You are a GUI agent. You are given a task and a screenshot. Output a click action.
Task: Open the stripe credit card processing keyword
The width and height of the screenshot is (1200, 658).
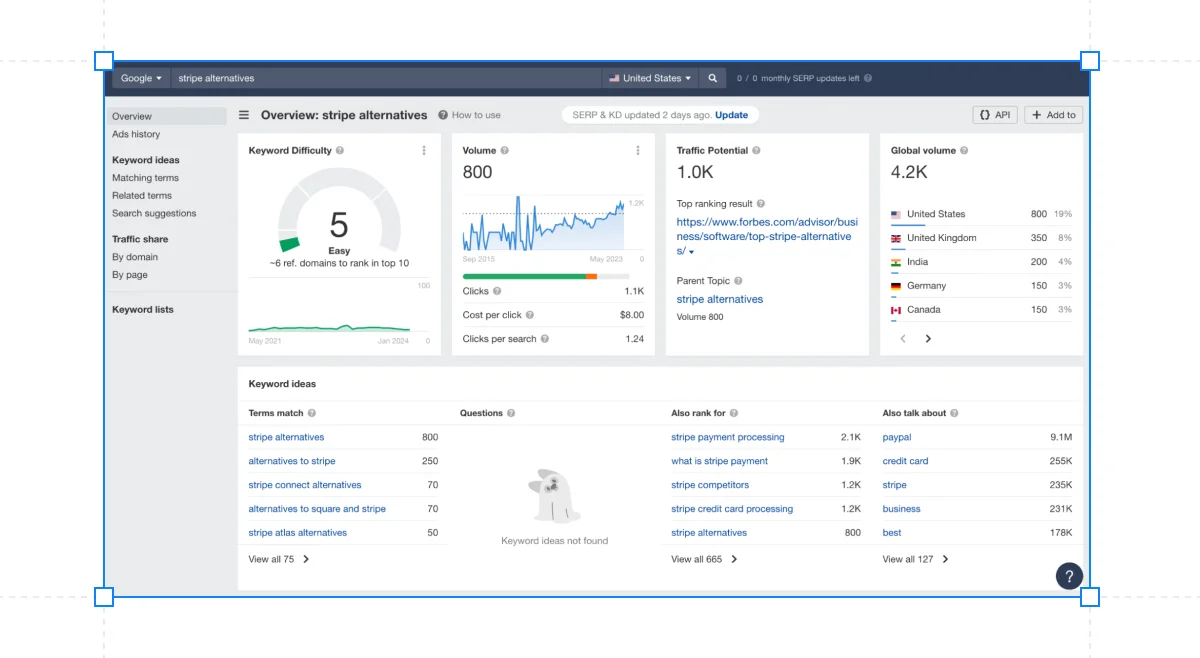[732, 509]
